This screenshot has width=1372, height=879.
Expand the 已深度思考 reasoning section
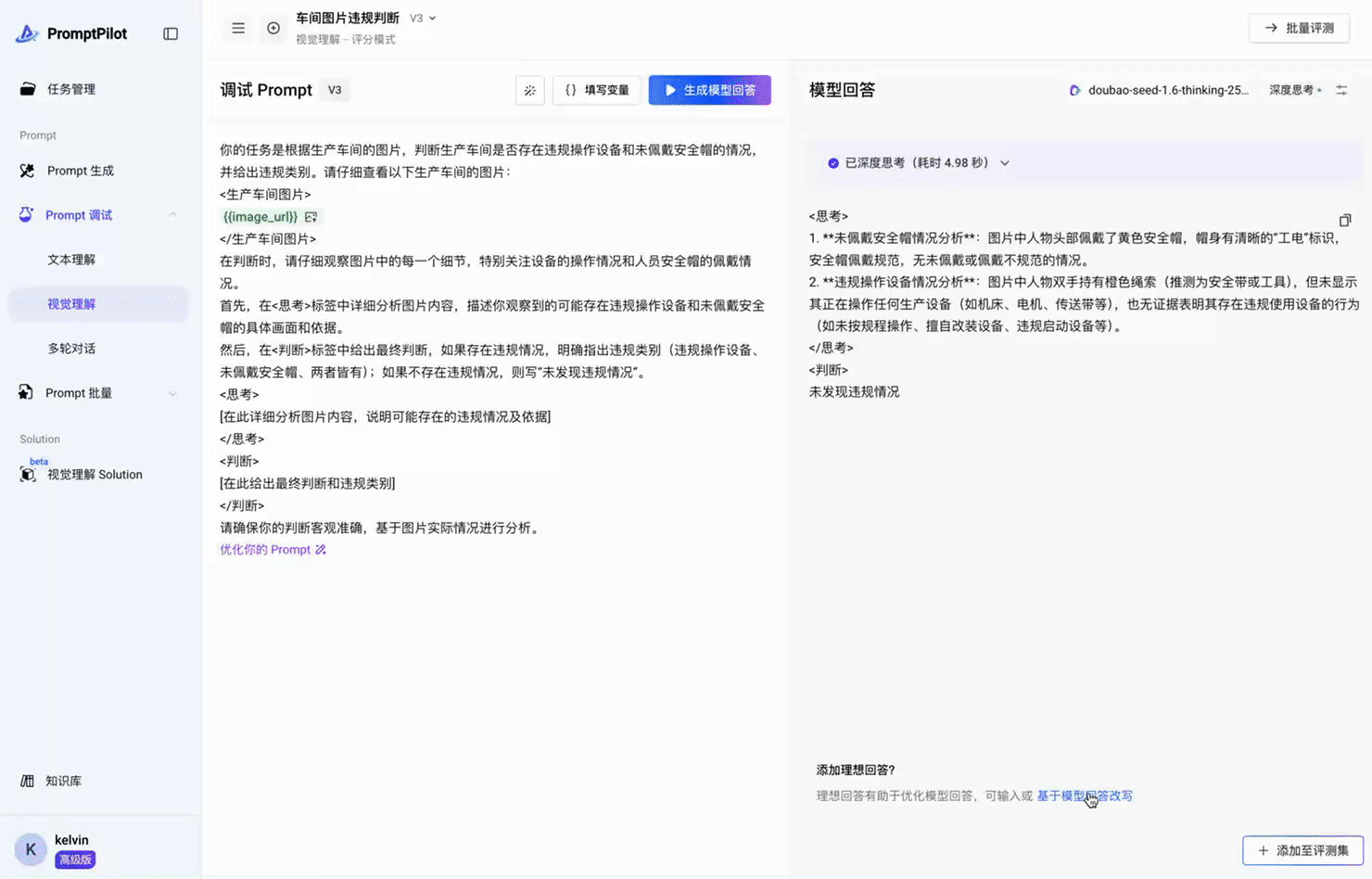1005,163
